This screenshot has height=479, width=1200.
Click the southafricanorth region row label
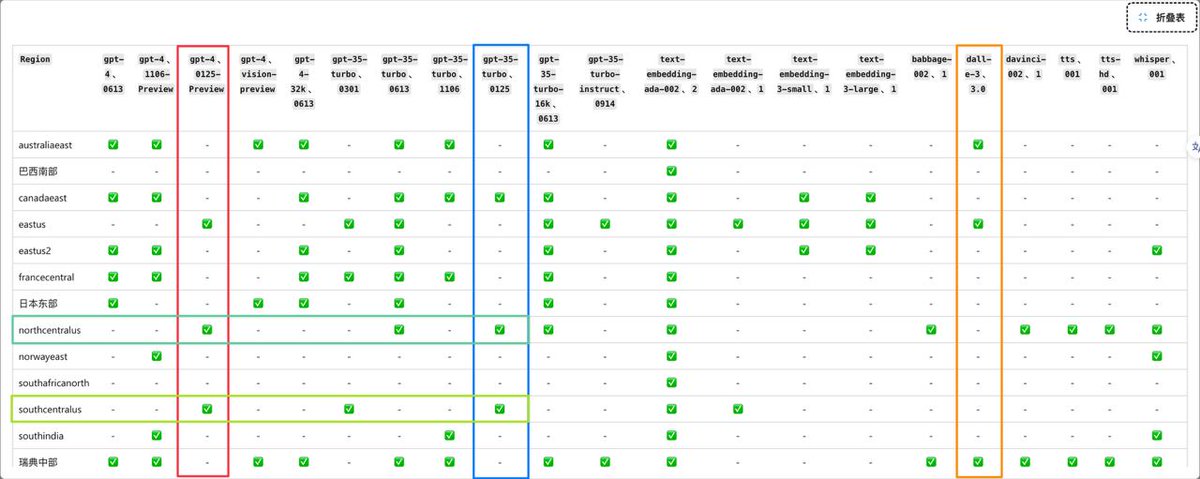tap(53, 382)
